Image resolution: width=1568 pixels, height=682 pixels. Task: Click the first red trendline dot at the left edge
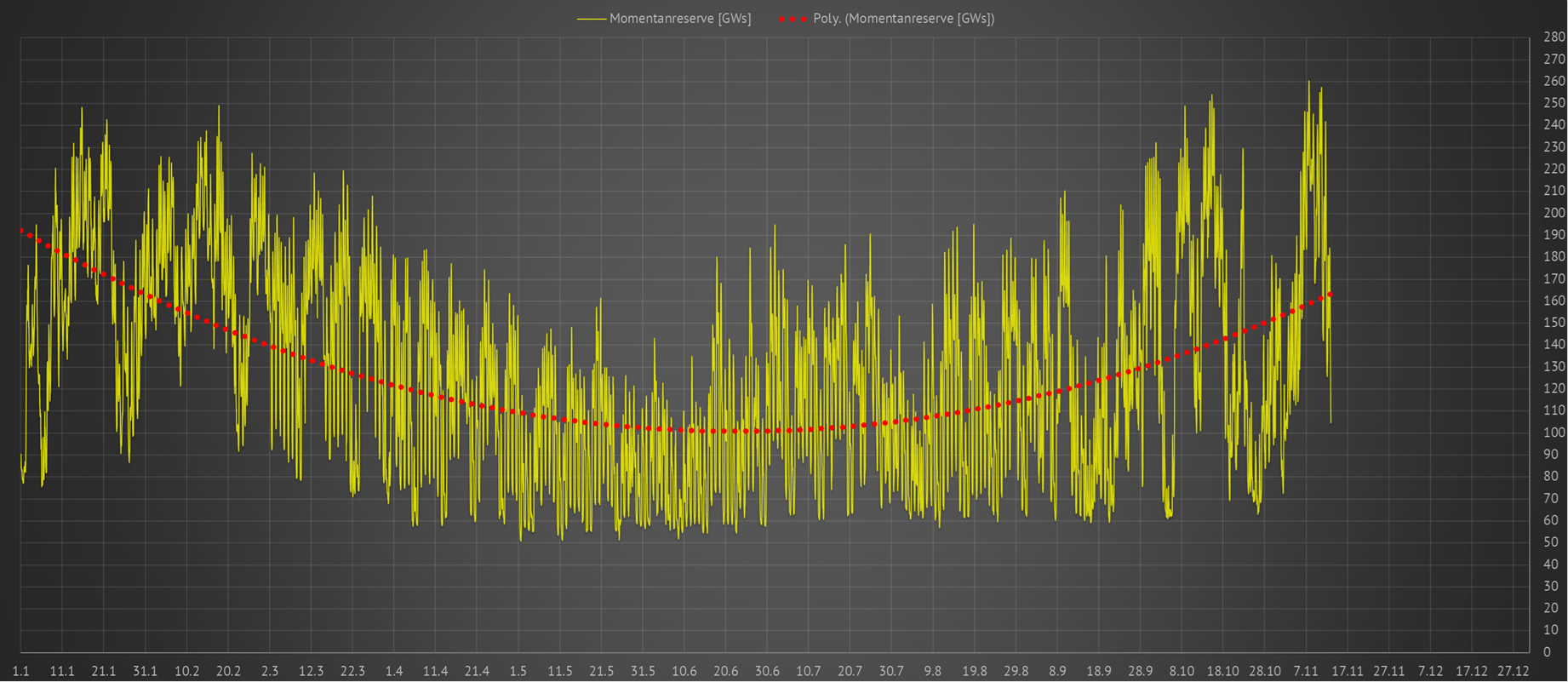coord(21,231)
